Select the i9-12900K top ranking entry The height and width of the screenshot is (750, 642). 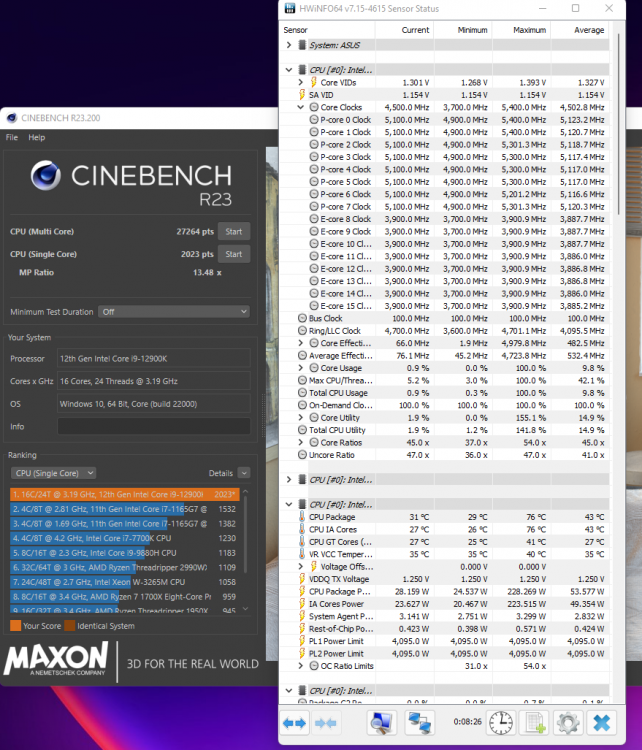(x=124, y=495)
